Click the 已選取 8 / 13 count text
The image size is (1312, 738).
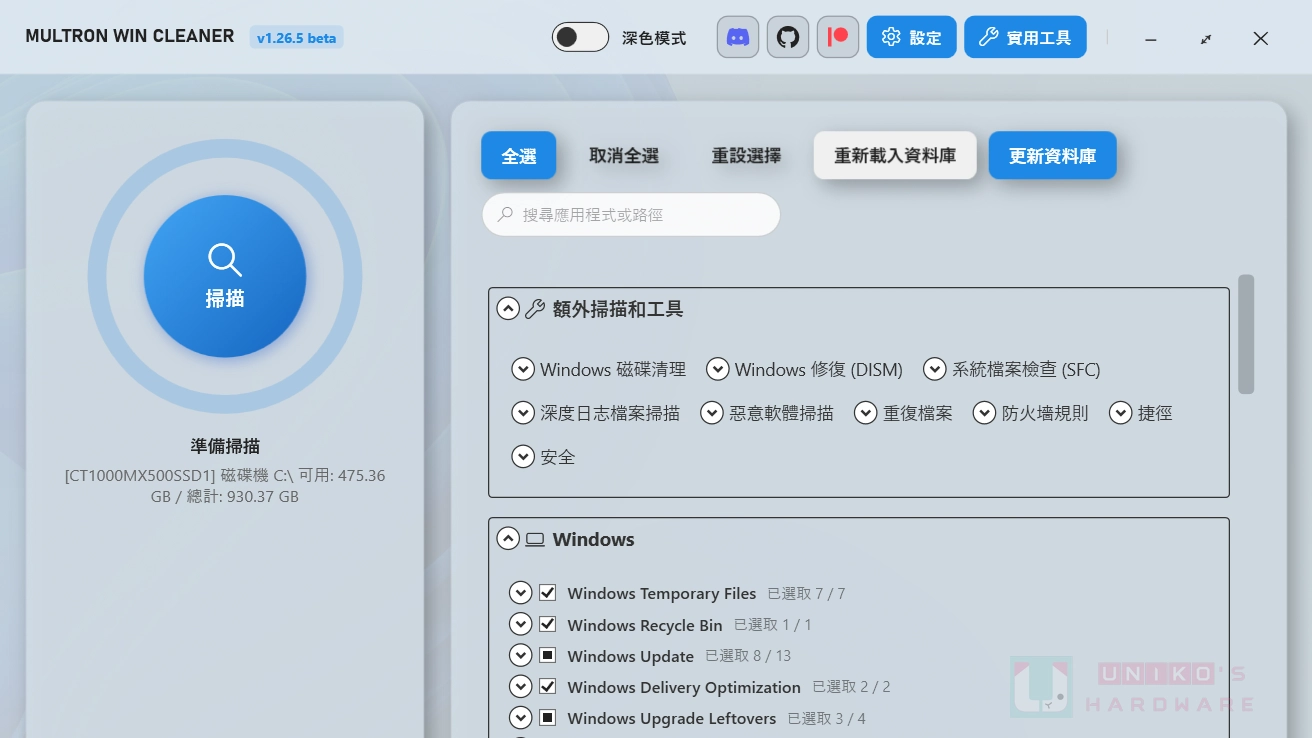pyautogui.click(x=748, y=656)
